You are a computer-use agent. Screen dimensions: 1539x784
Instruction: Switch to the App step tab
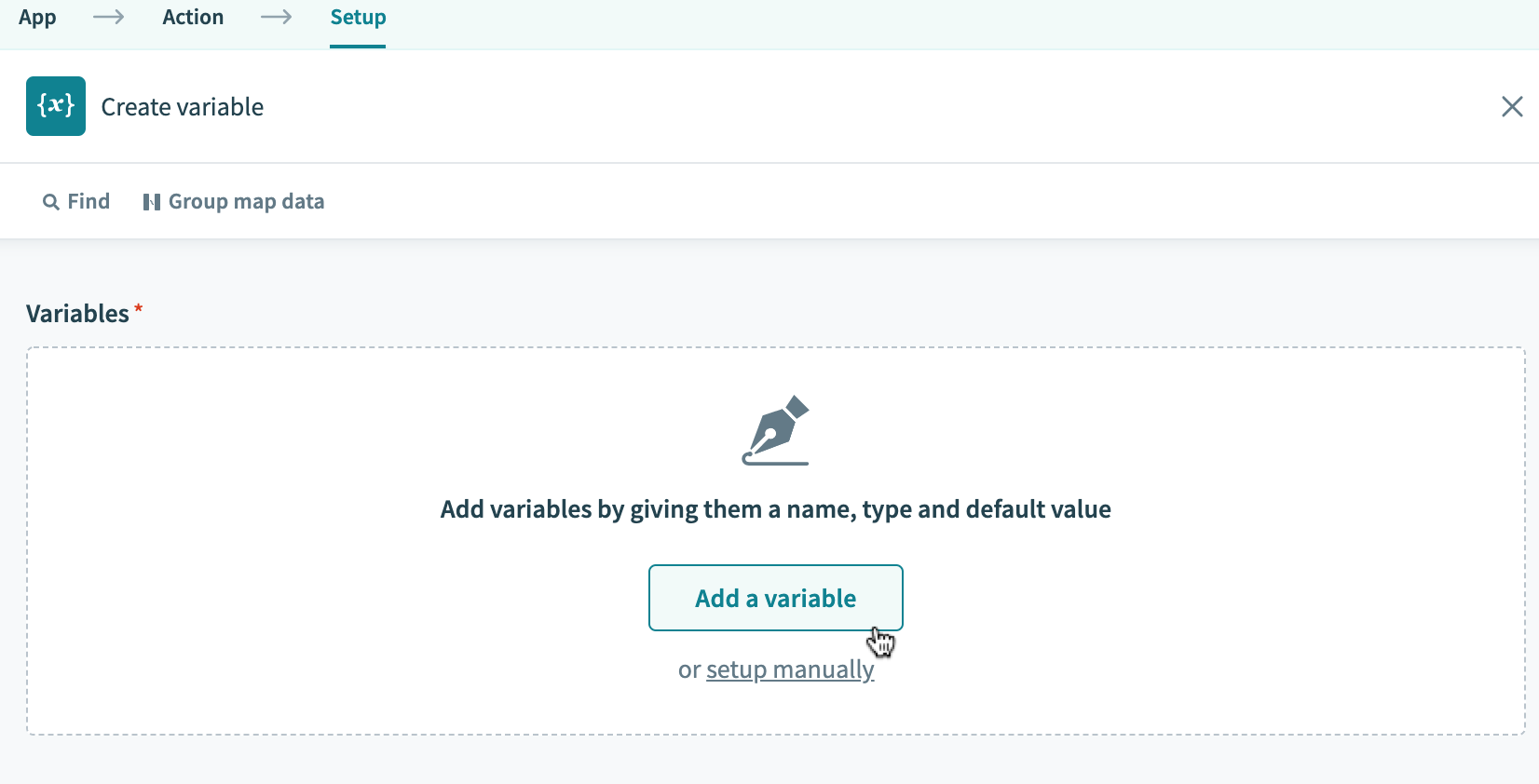(x=37, y=16)
